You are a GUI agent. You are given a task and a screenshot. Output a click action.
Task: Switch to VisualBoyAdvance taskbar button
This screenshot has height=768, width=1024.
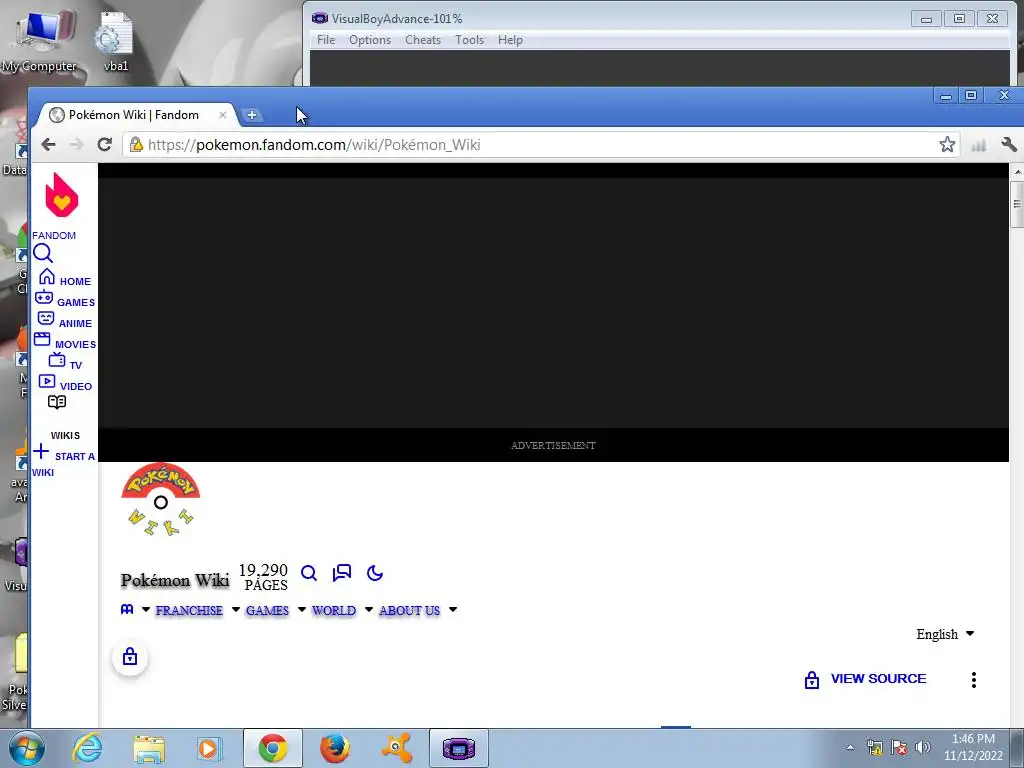coord(458,748)
